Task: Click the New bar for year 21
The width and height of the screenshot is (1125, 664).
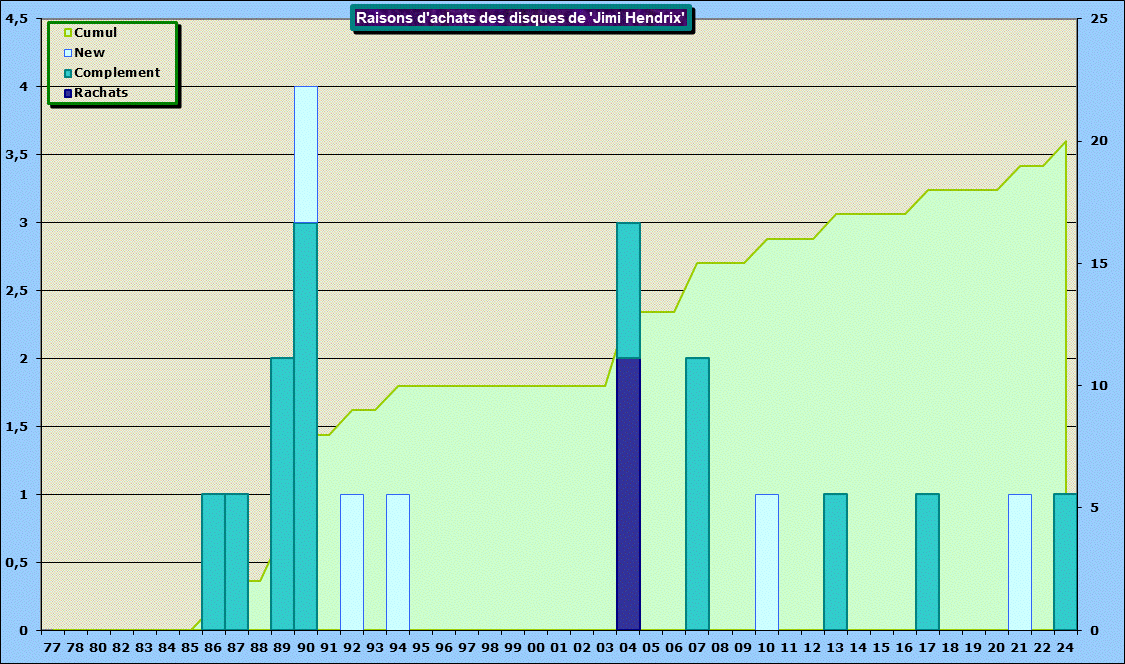Action: tap(1019, 562)
